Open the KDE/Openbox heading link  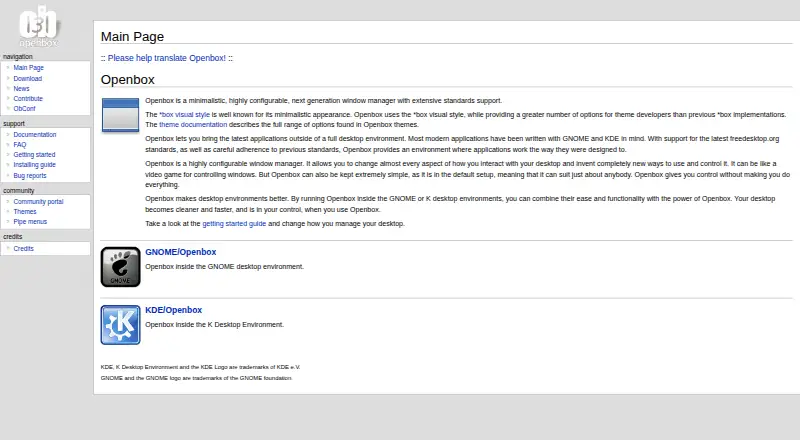click(173, 310)
